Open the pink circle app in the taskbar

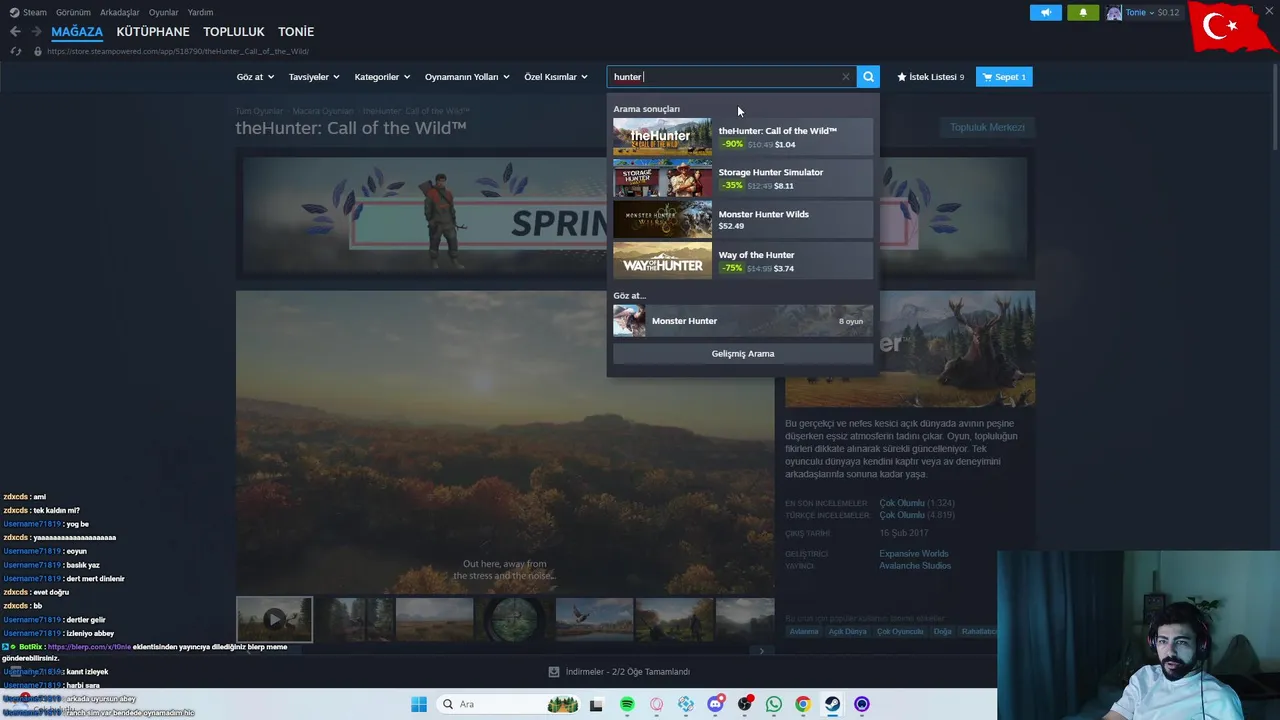coord(656,704)
